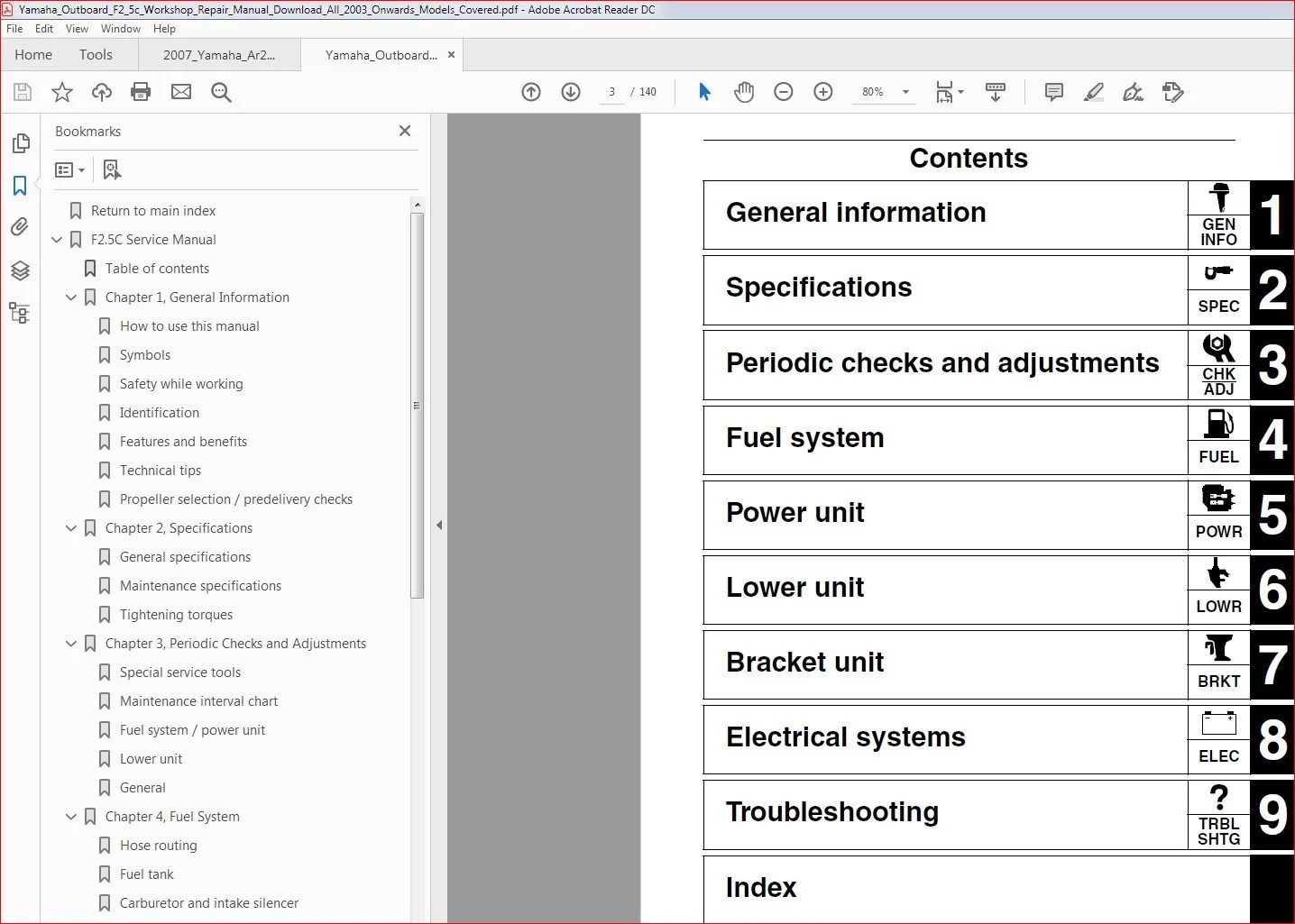Jump to Carburetor and intake silencer
The height and width of the screenshot is (924, 1295).
tap(209, 903)
